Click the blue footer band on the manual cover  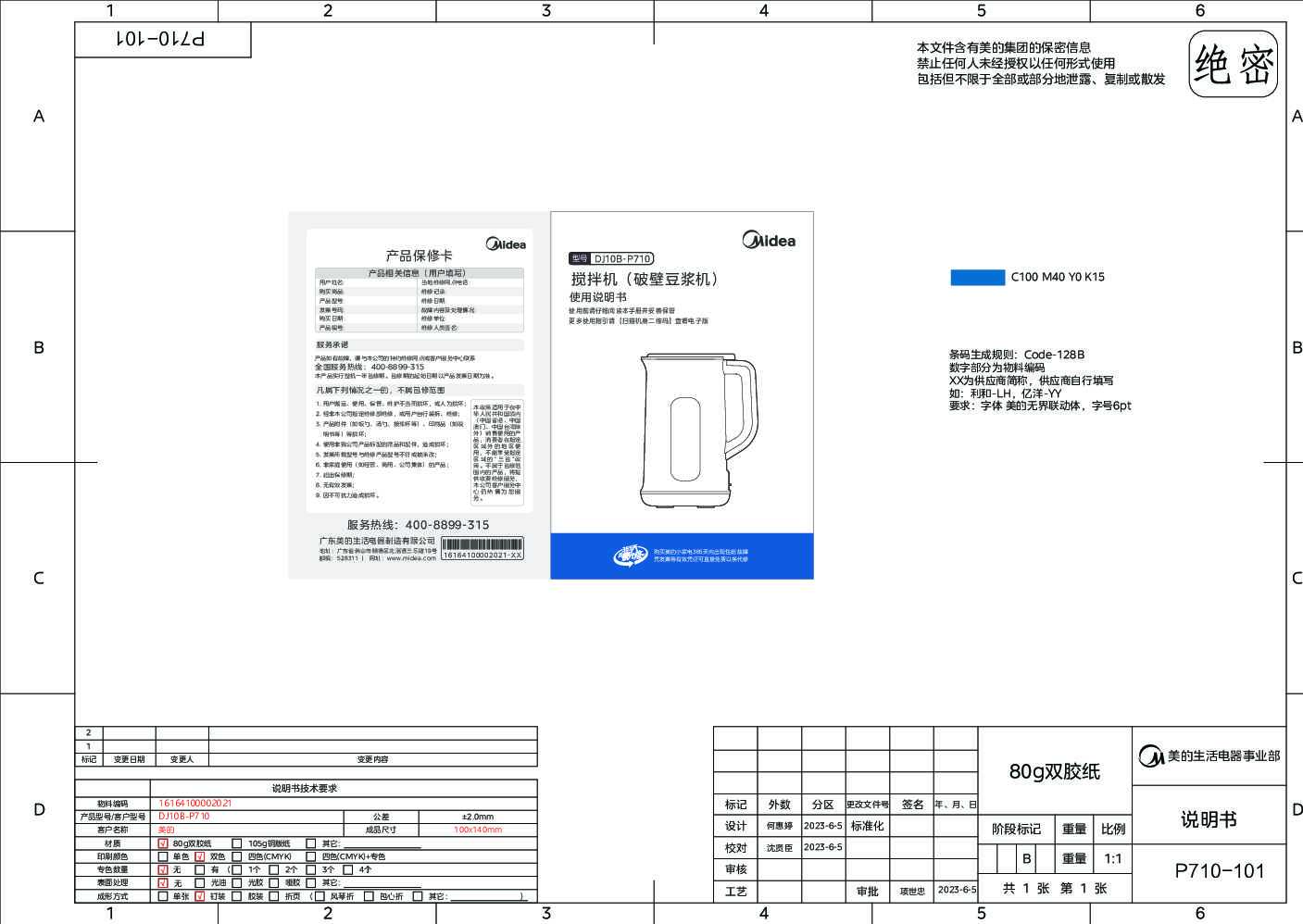click(682, 556)
